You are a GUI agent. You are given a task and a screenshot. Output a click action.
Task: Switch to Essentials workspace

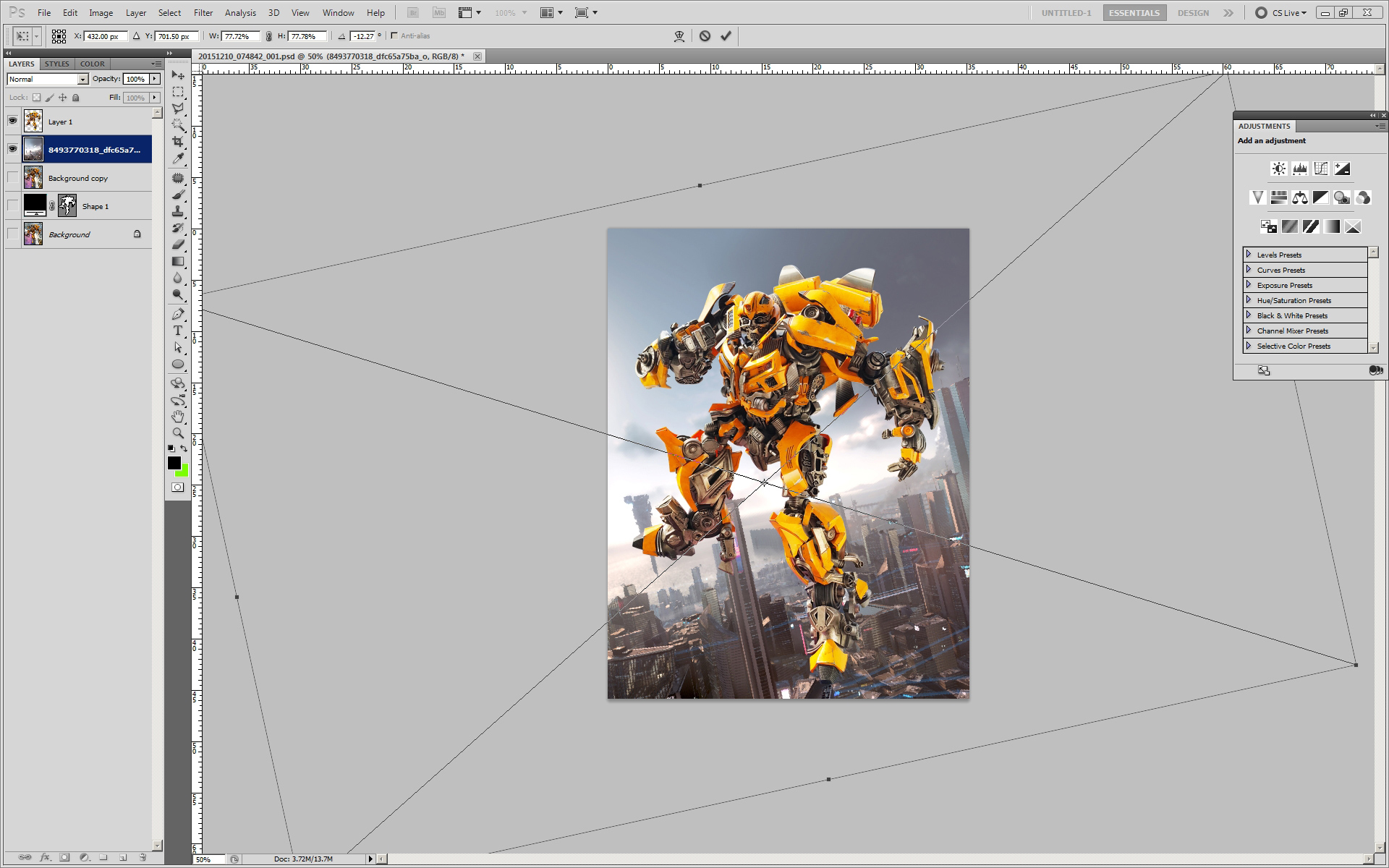pyautogui.click(x=1134, y=12)
